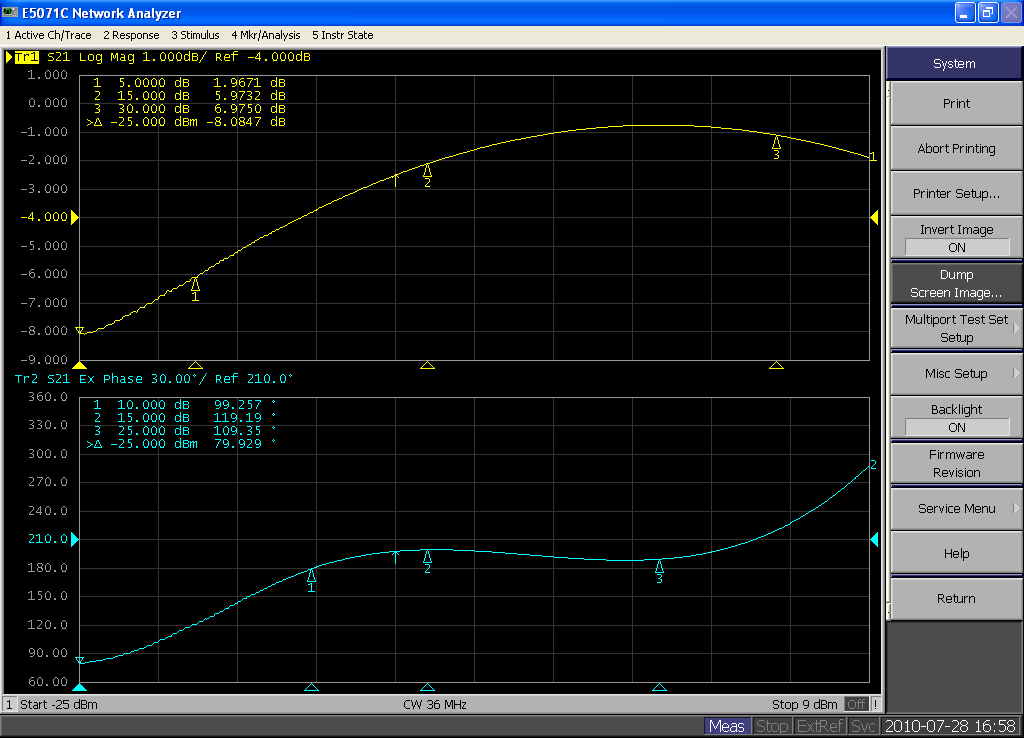
Task: Expand the Misc Setup submenu
Action: coord(956,373)
